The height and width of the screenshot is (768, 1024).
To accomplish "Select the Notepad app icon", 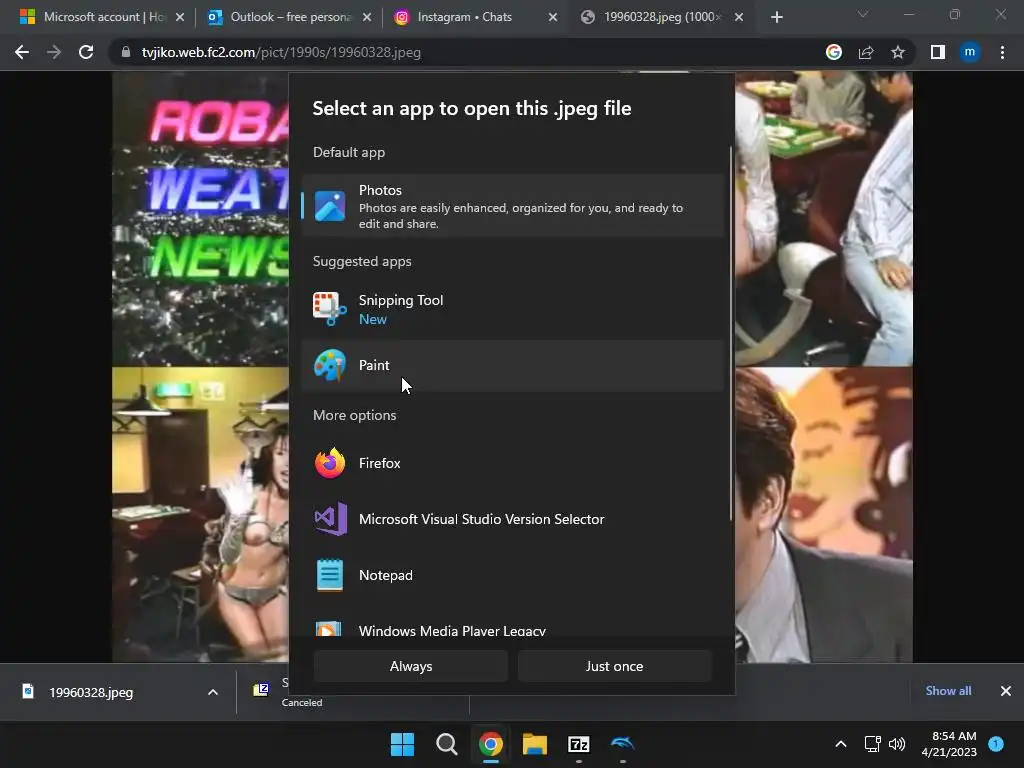I will coord(330,575).
